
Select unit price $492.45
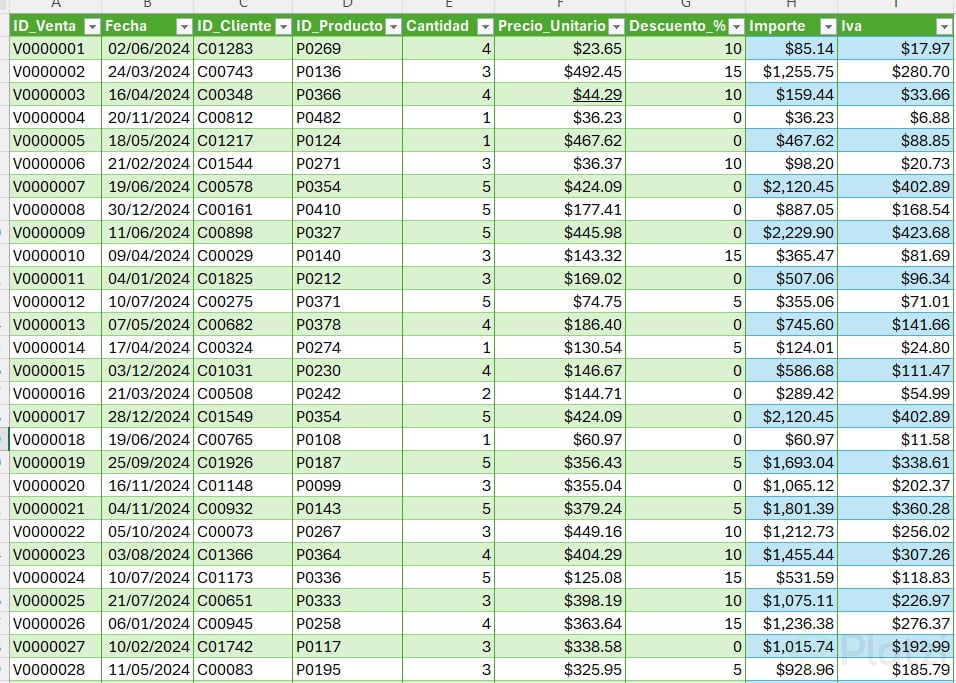click(560, 72)
